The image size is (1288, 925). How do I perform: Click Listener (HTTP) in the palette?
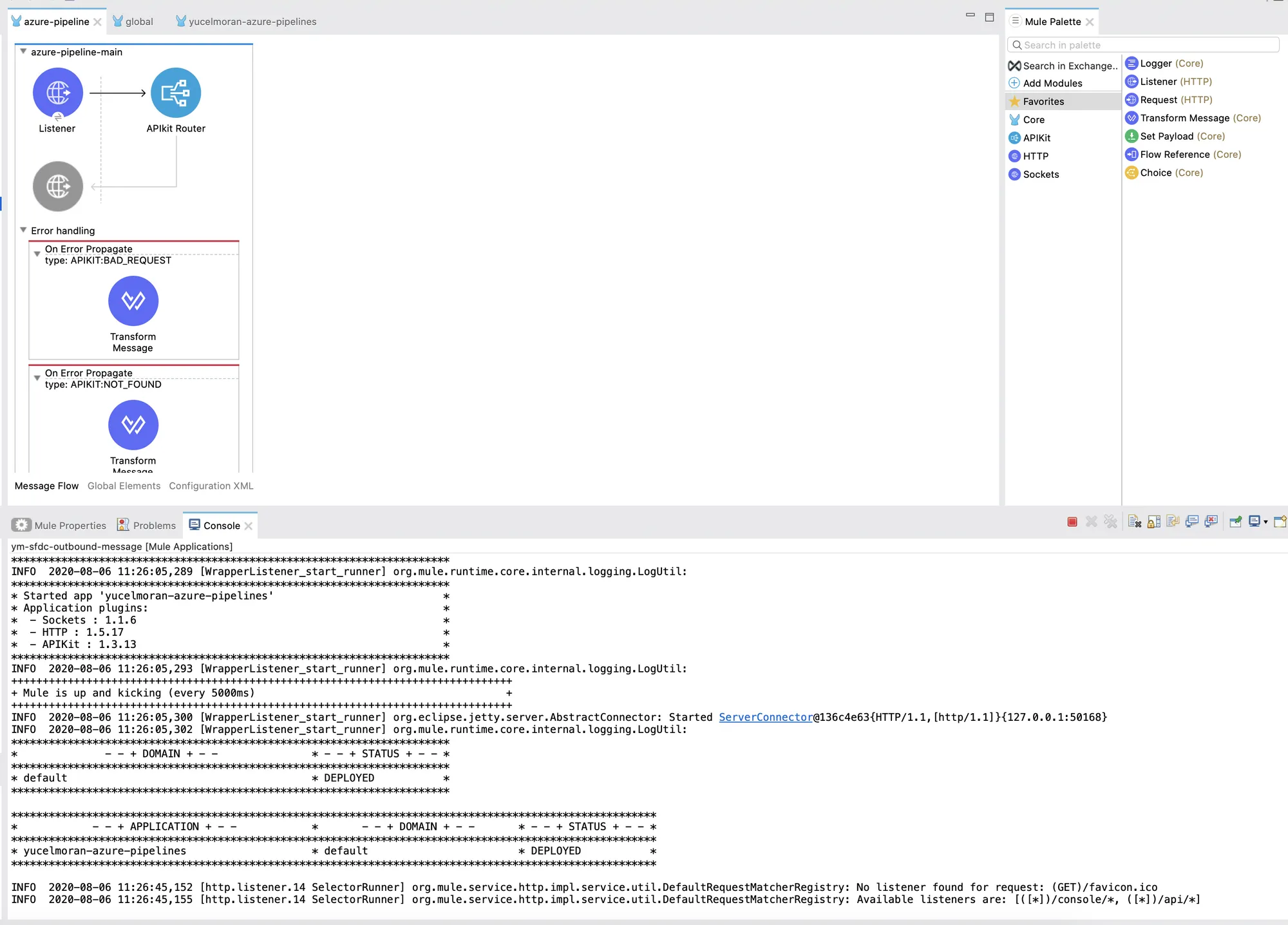click(1169, 82)
